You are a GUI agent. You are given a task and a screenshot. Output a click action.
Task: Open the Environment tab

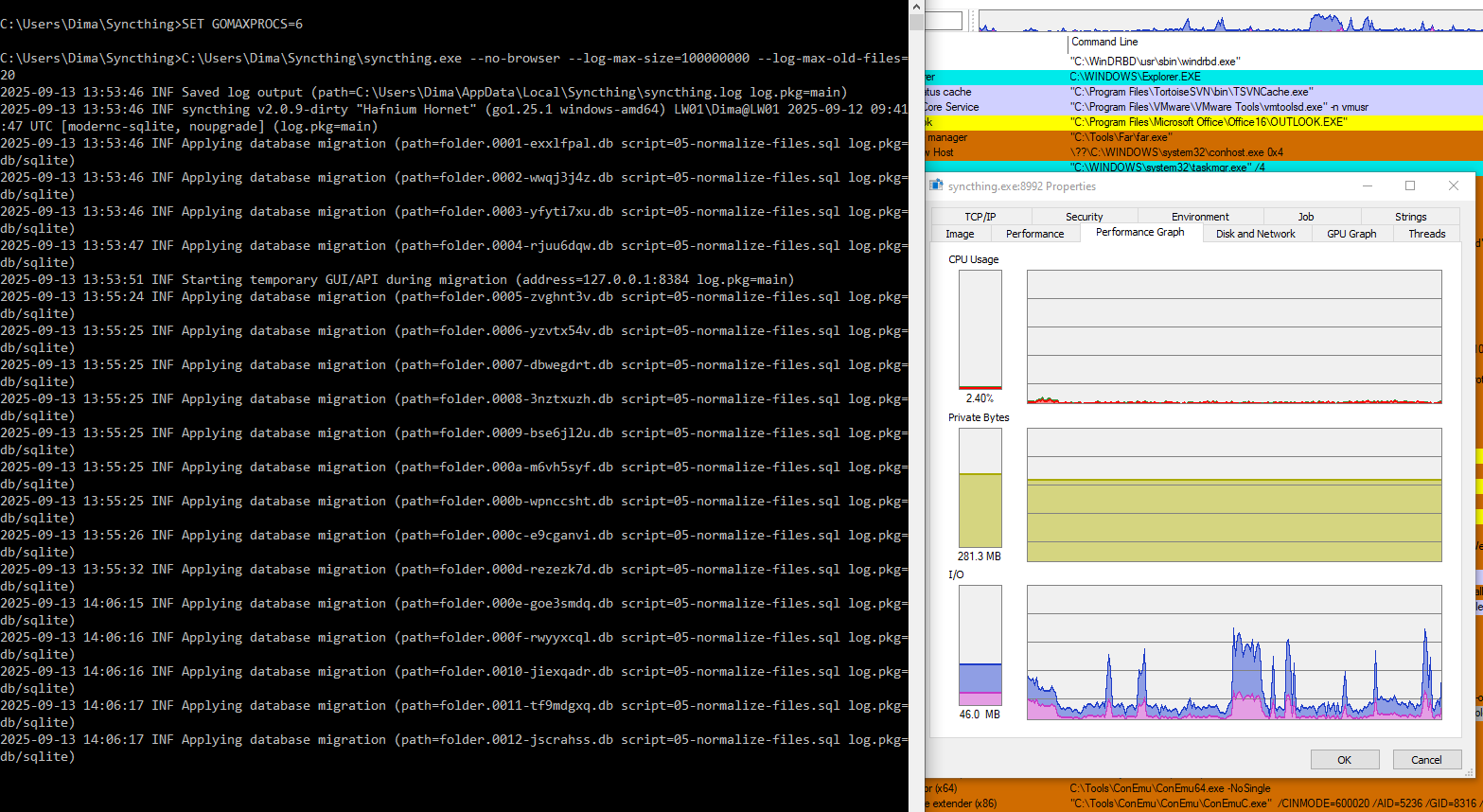[1200, 217]
